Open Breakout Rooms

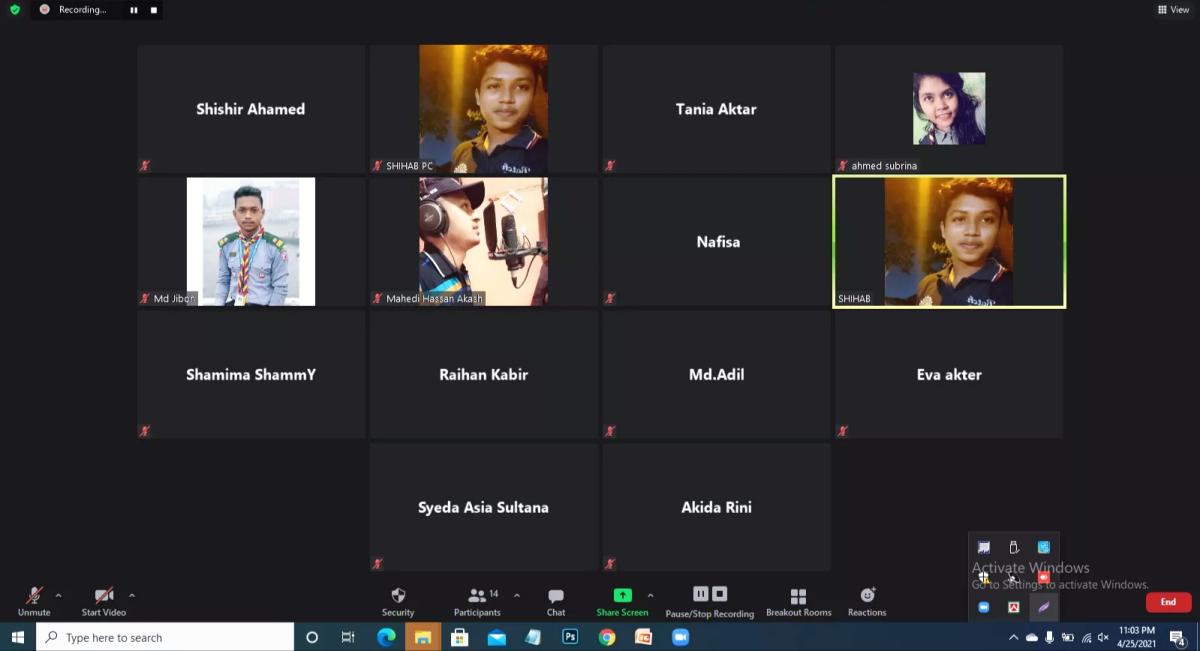(x=798, y=601)
